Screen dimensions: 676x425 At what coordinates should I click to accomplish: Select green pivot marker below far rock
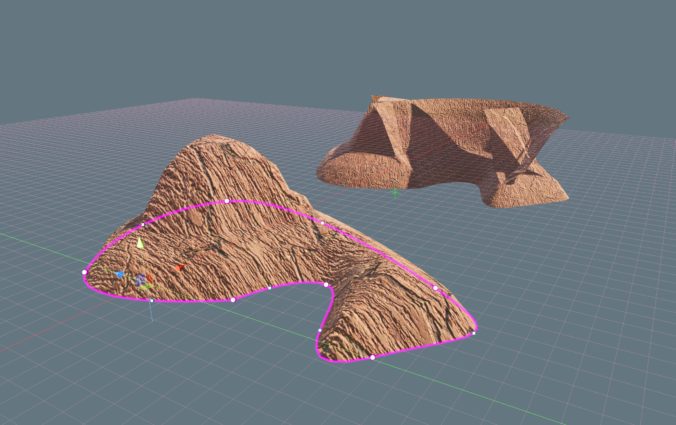pos(395,190)
